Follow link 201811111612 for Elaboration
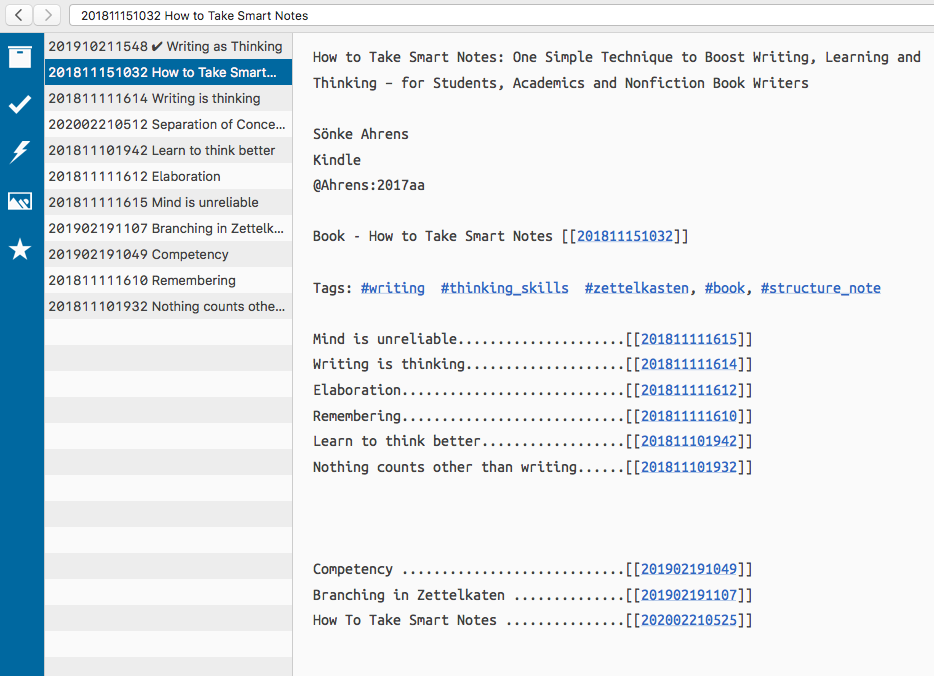The image size is (934, 676). click(x=689, y=391)
